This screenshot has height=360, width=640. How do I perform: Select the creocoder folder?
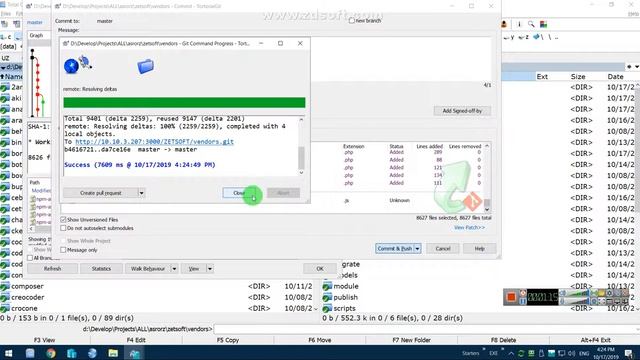27,297
